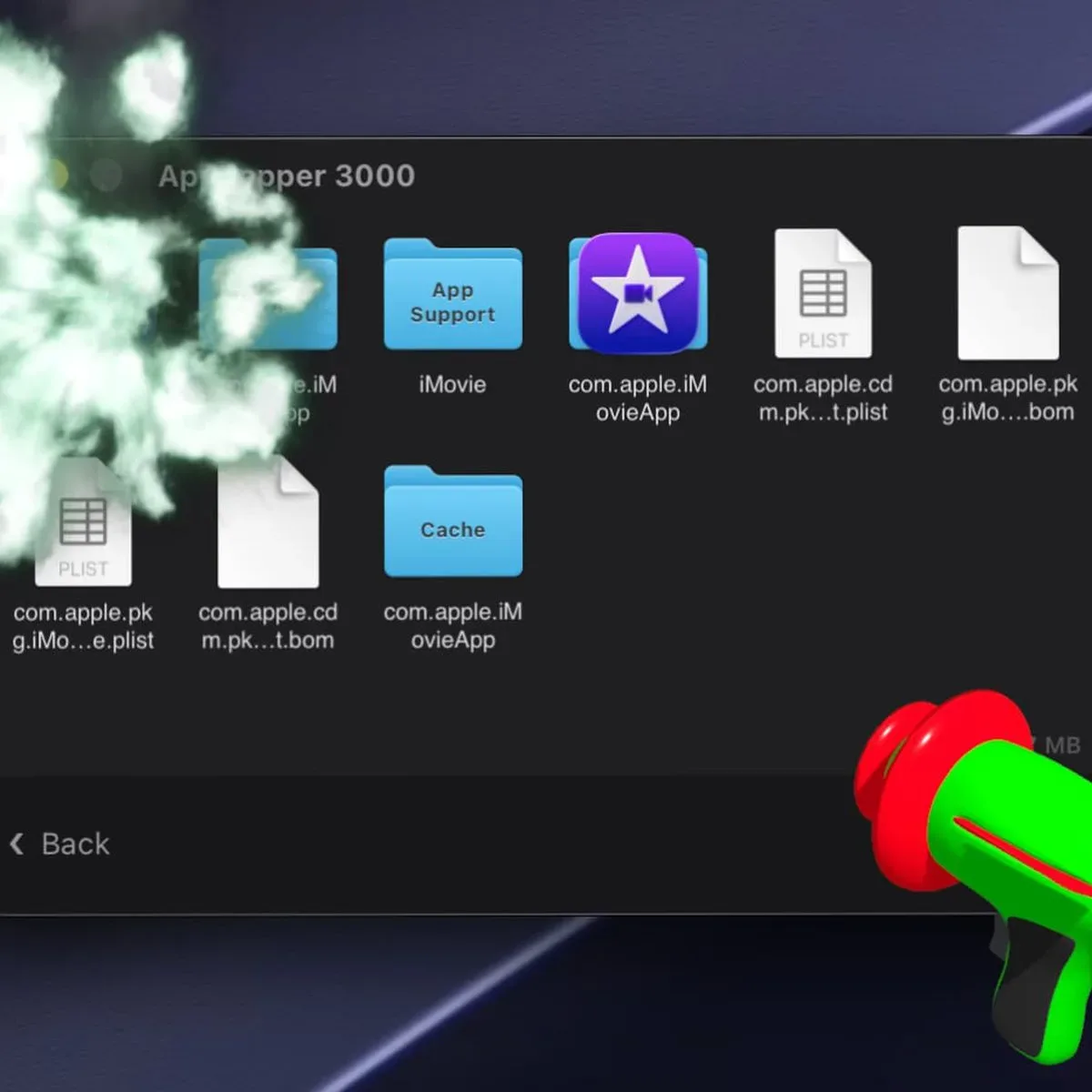Click the App Zapper 3000 window title
The image size is (1092, 1092).
pos(287,176)
